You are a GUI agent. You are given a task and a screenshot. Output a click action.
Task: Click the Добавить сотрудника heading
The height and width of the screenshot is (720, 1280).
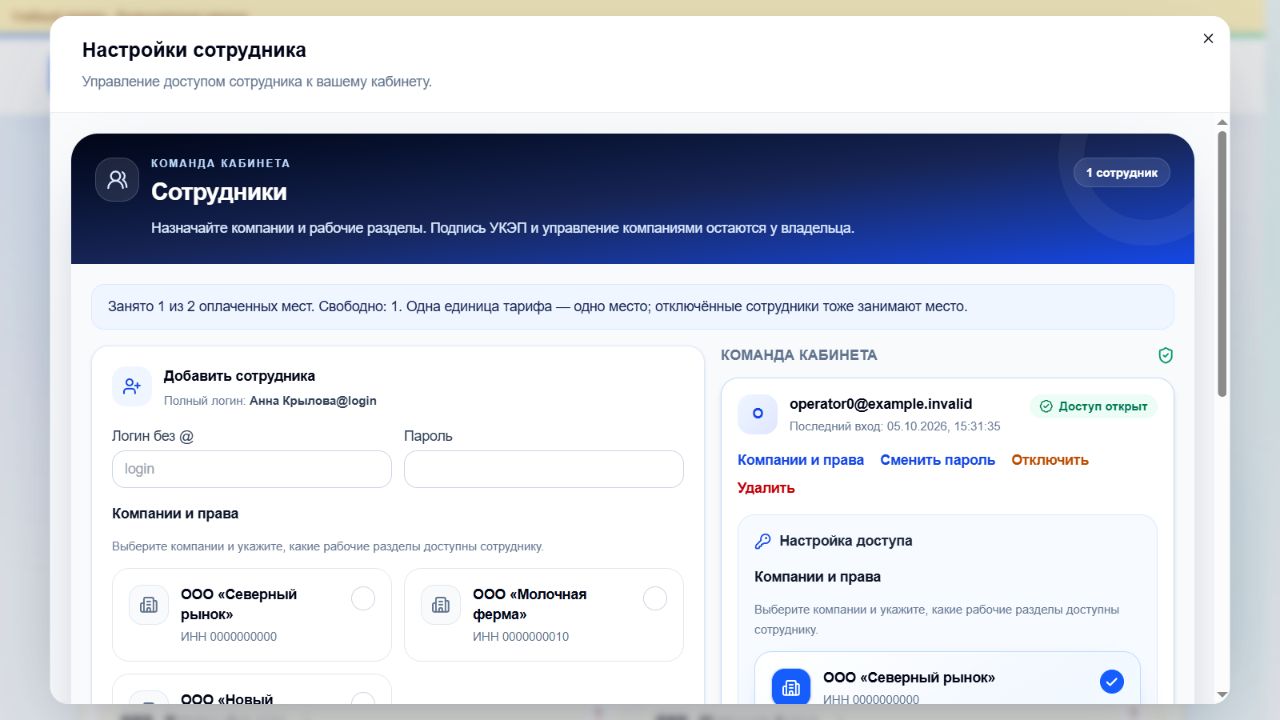(x=240, y=376)
